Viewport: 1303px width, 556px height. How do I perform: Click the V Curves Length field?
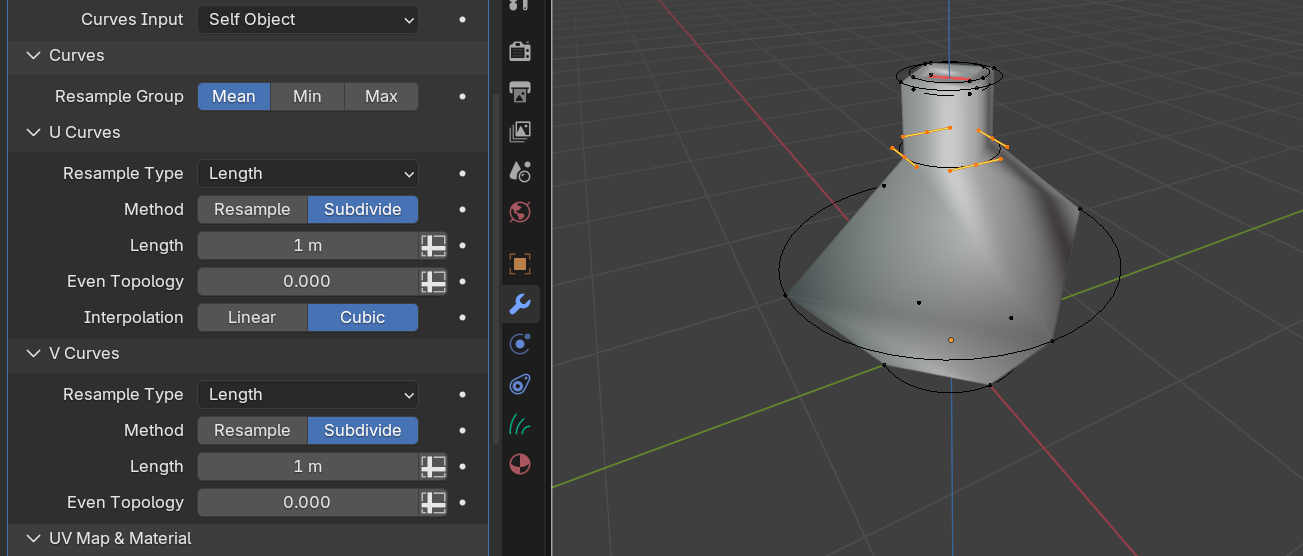tap(308, 466)
